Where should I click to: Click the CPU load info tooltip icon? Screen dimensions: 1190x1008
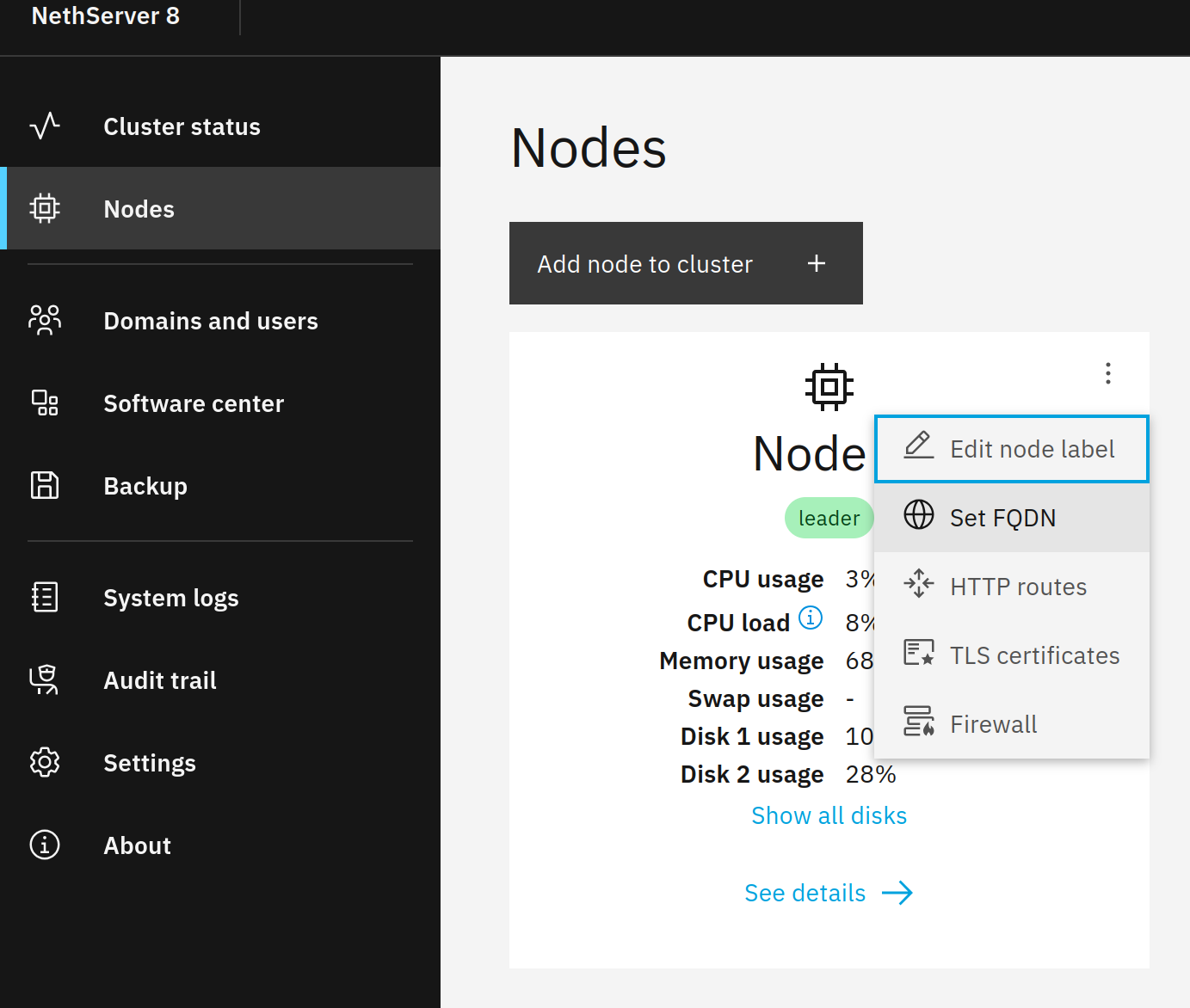(x=811, y=618)
